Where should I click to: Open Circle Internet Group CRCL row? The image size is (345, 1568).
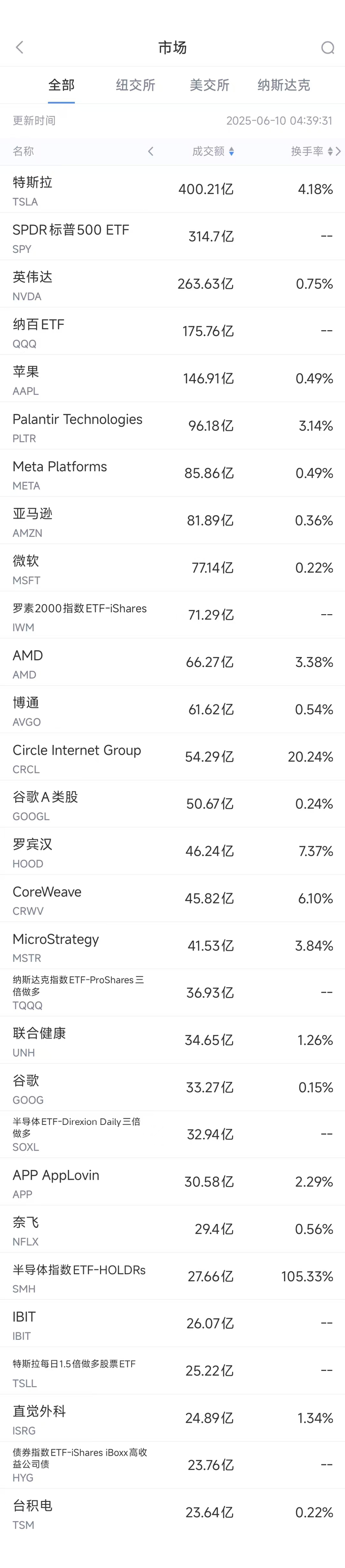(172, 757)
